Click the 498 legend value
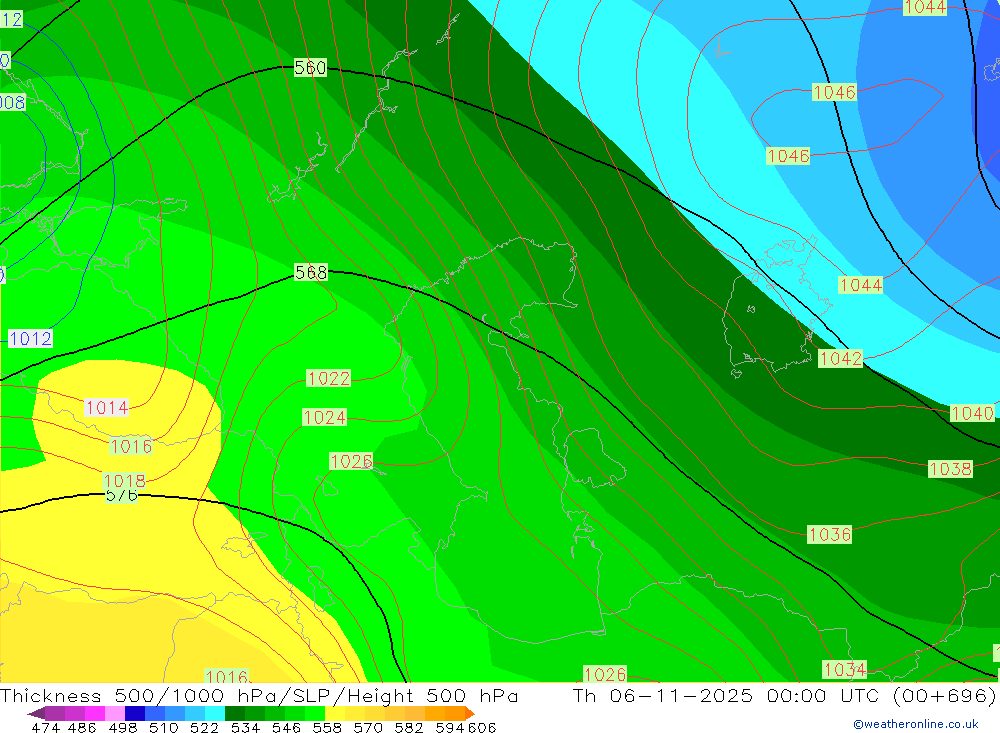Image resolution: width=1000 pixels, height=733 pixels. coord(122,727)
